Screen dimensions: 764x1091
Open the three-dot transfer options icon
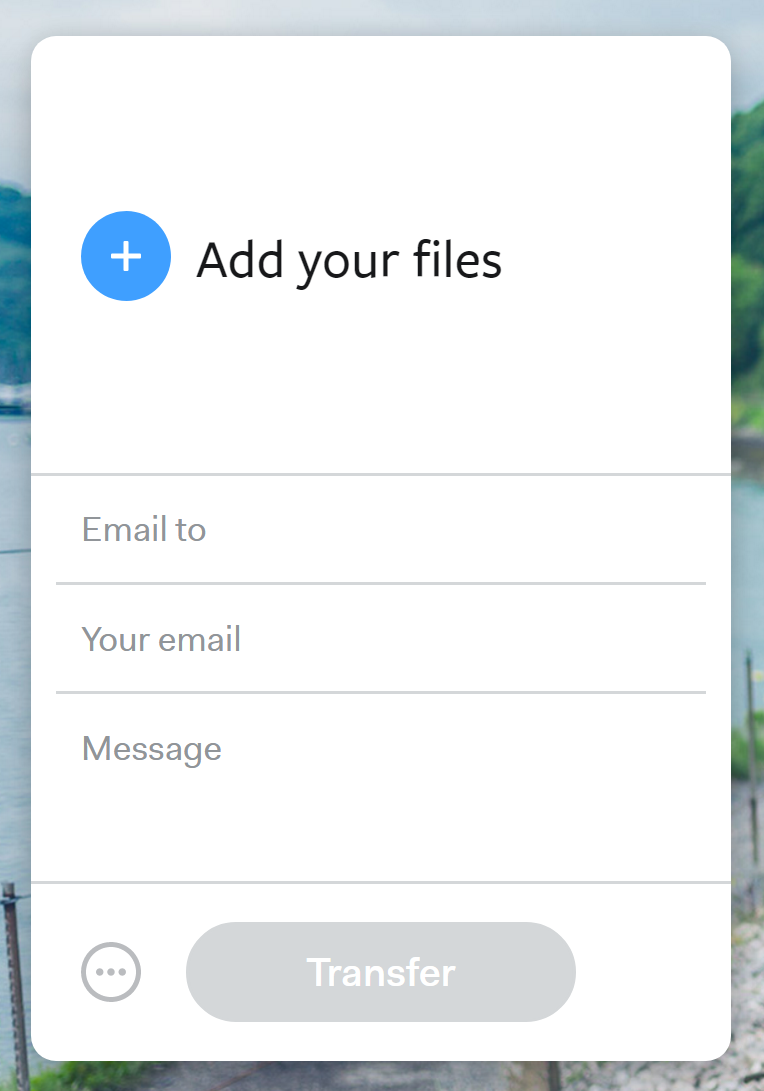tap(111, 972)
